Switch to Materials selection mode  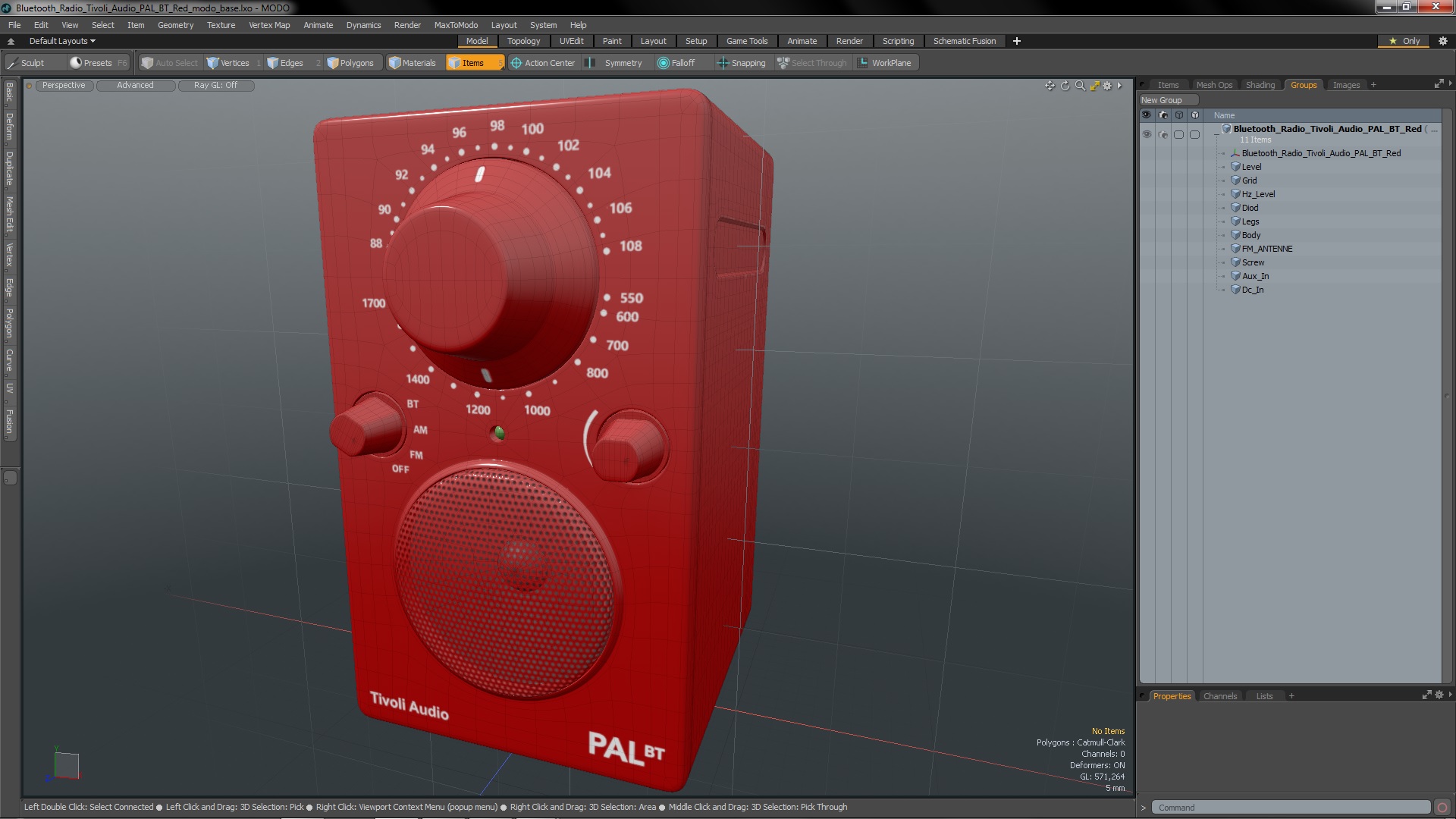[413, 63]
